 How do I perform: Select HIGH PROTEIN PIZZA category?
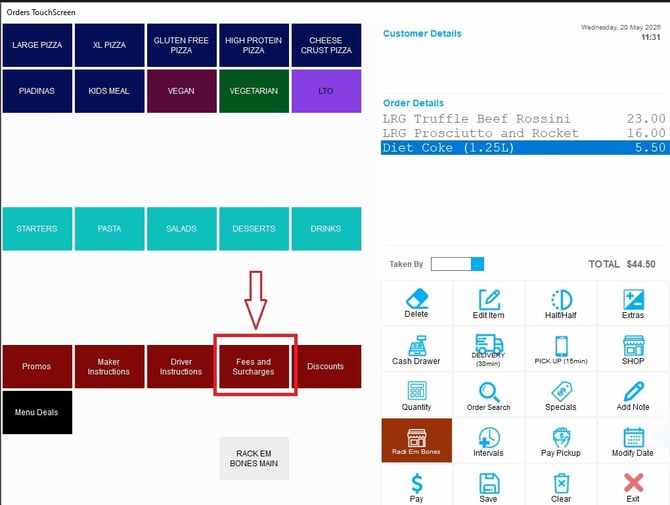pyautogui.click(x=254, y=45)
